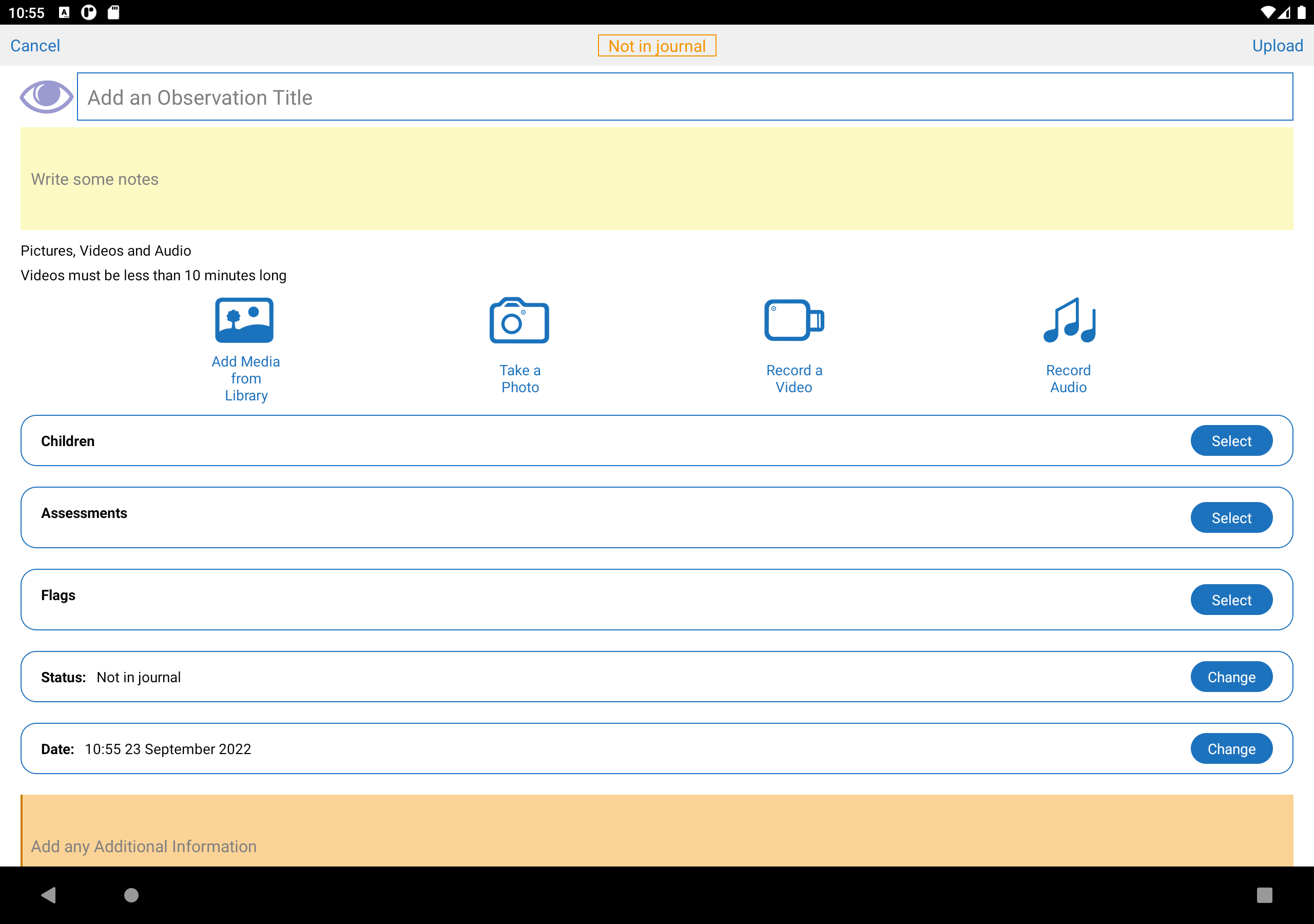
Task: Tap the Android home circle icon
Action: (x=131, y=895)
